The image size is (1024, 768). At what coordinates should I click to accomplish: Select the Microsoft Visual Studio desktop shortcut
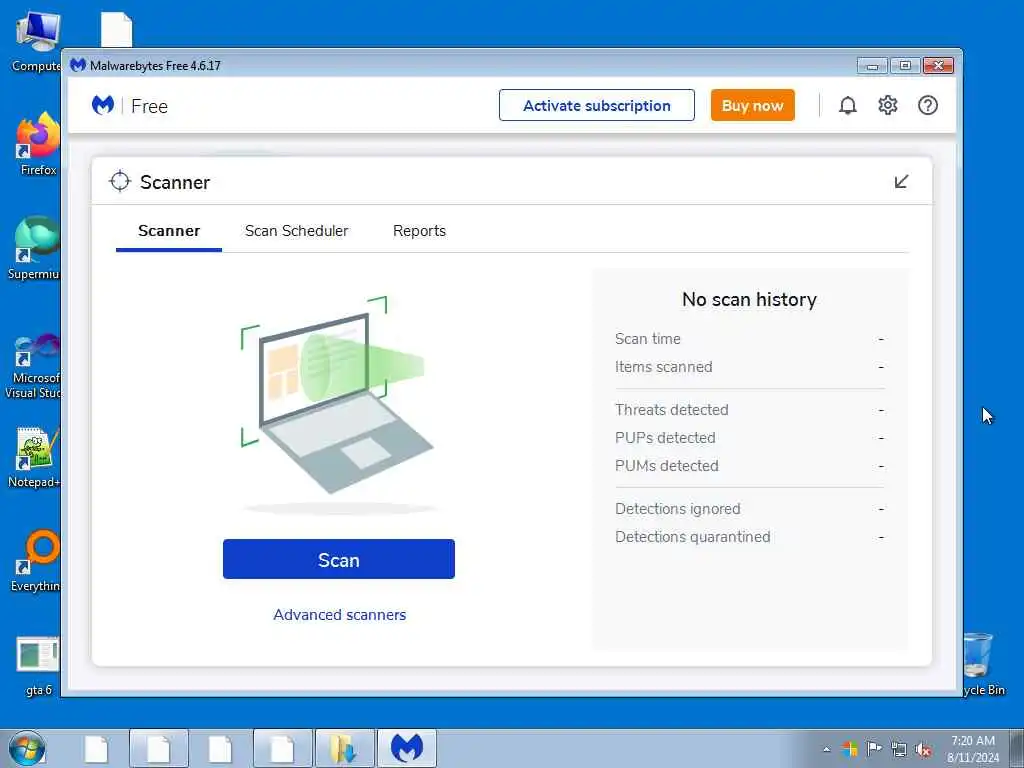click(34, 366)
